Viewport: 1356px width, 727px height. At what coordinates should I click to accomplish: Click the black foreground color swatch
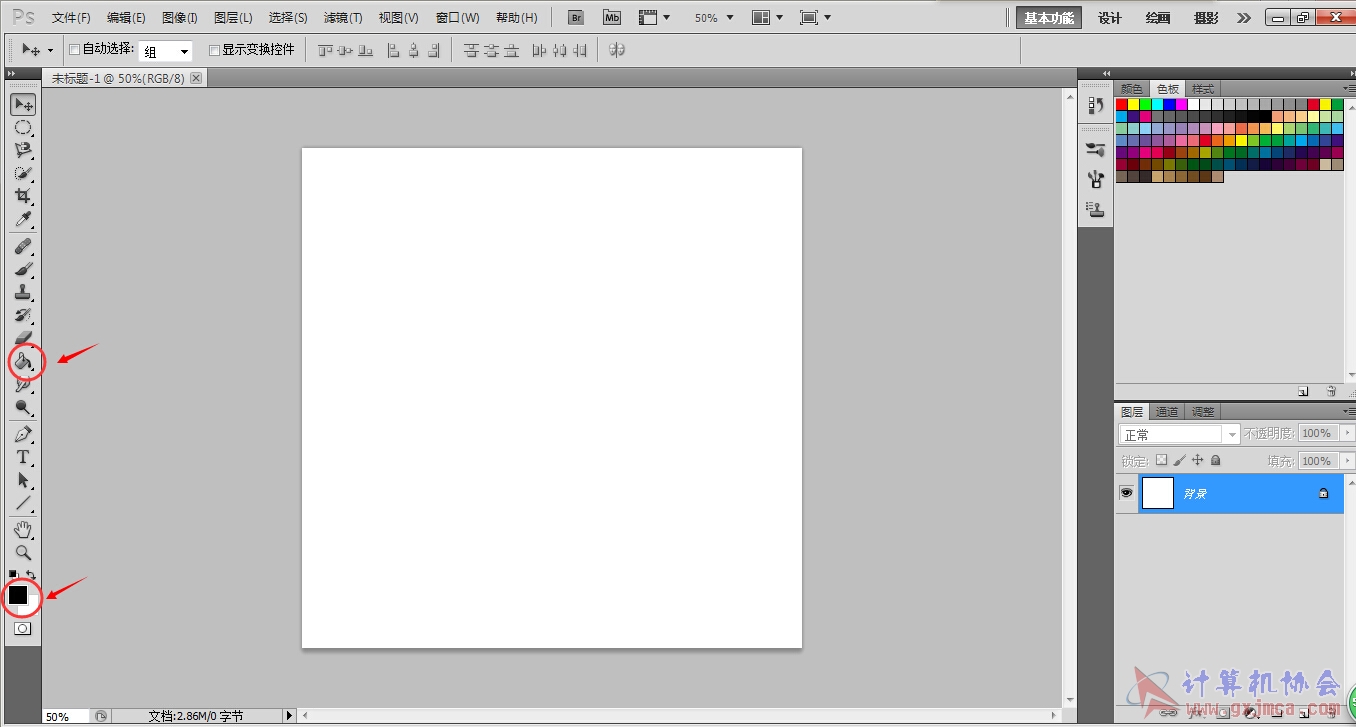pyautogui.click(x=17, y=594)
